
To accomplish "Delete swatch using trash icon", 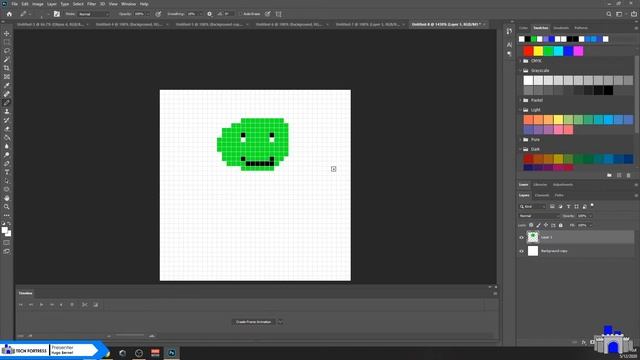I will 629,175.
